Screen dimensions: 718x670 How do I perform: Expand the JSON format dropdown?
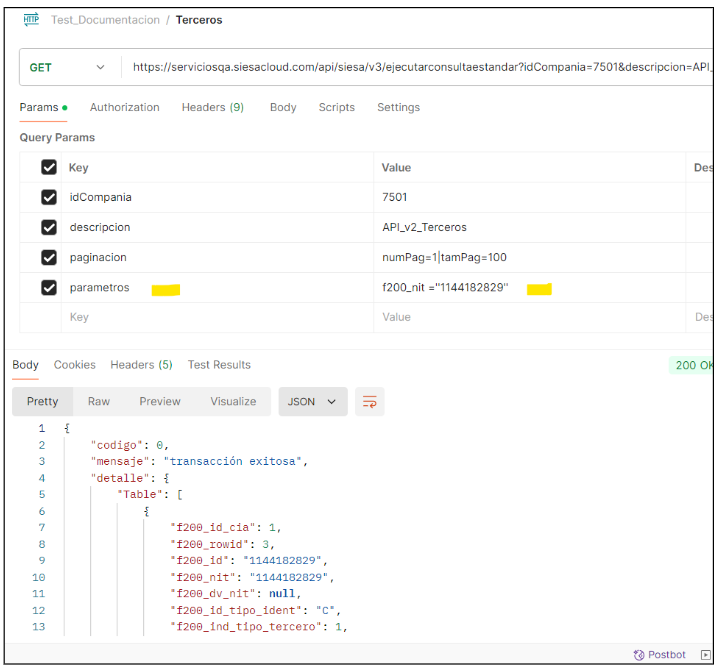313,402
